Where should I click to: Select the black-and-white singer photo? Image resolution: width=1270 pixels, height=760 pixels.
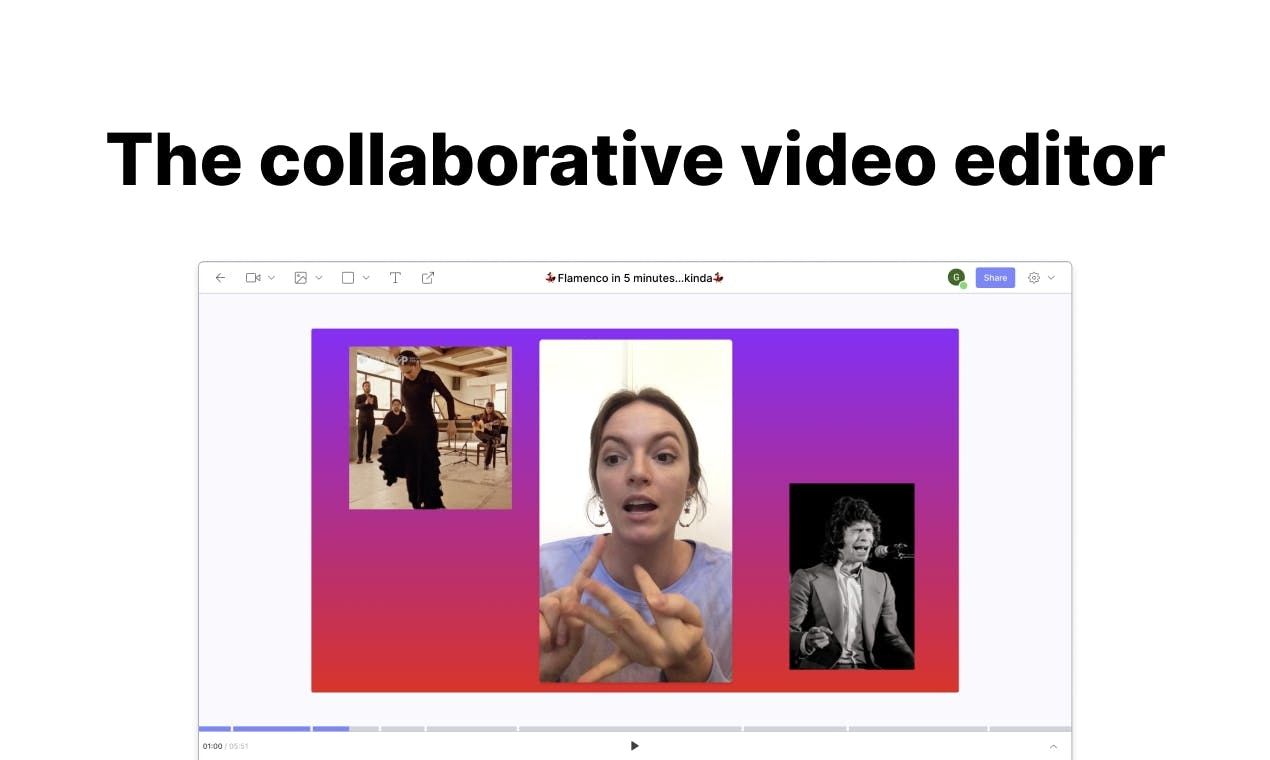[851, 576]
